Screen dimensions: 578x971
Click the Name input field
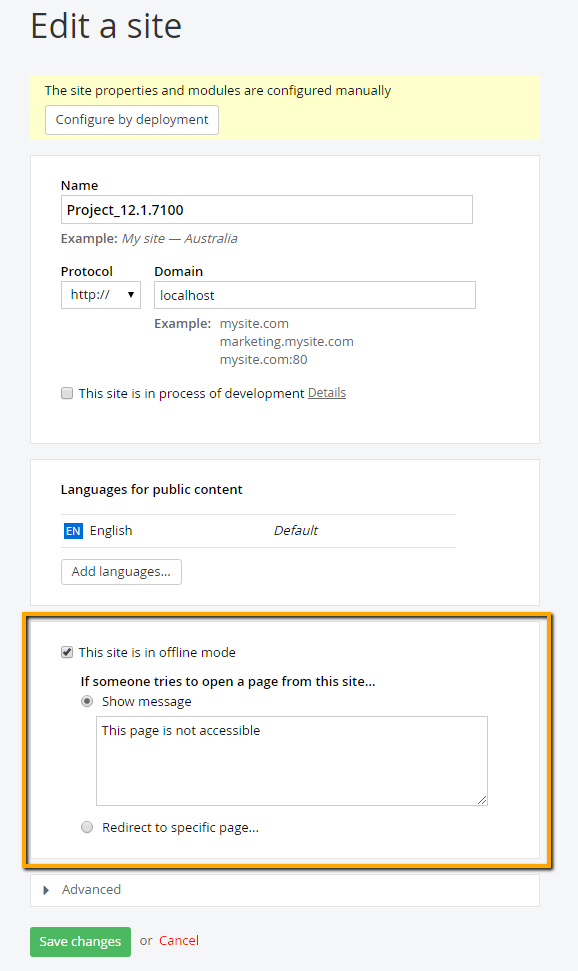[x=266, y=209]
